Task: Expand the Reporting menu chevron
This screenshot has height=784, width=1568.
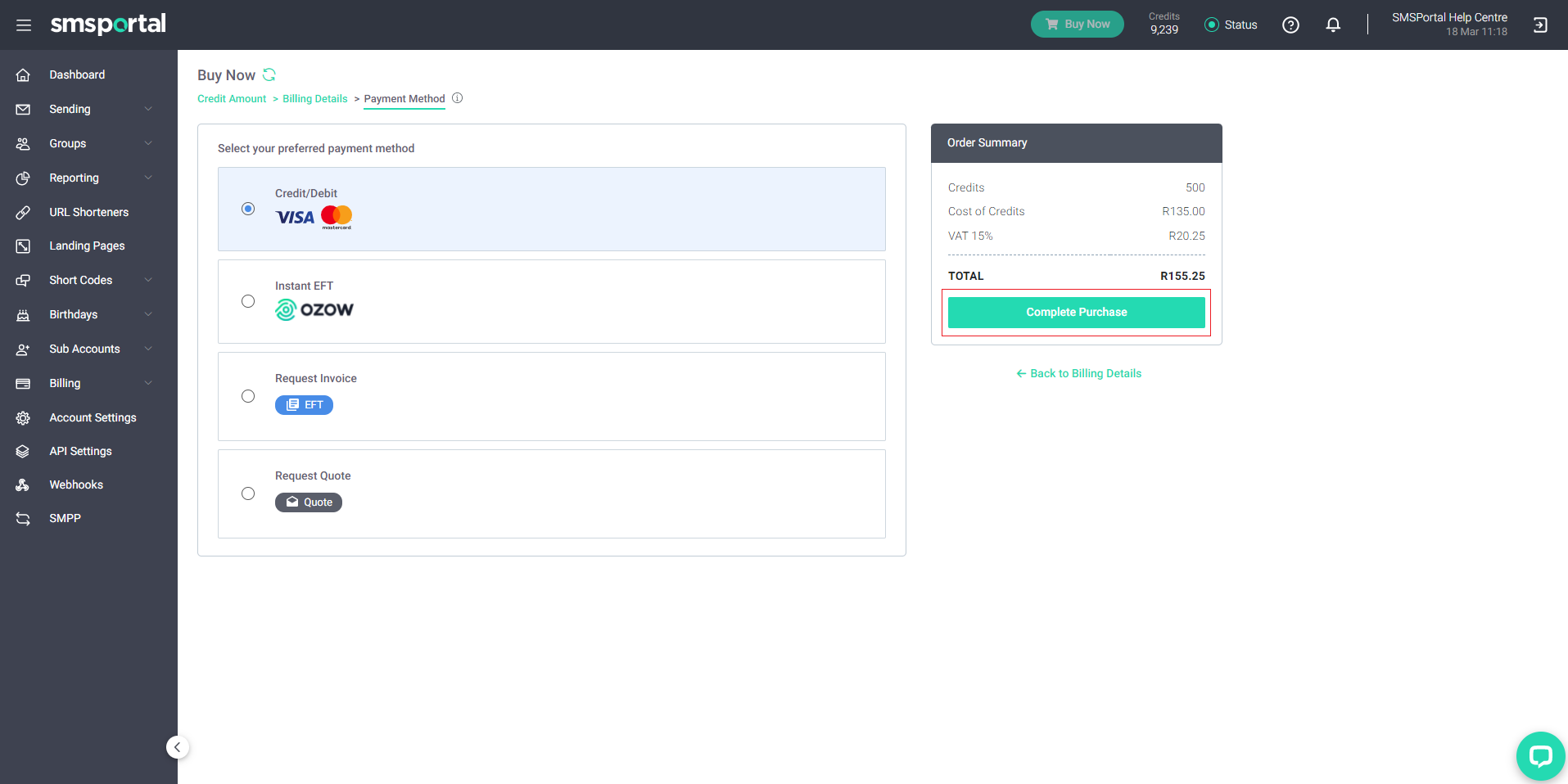Action: click(x=148, y=178)
